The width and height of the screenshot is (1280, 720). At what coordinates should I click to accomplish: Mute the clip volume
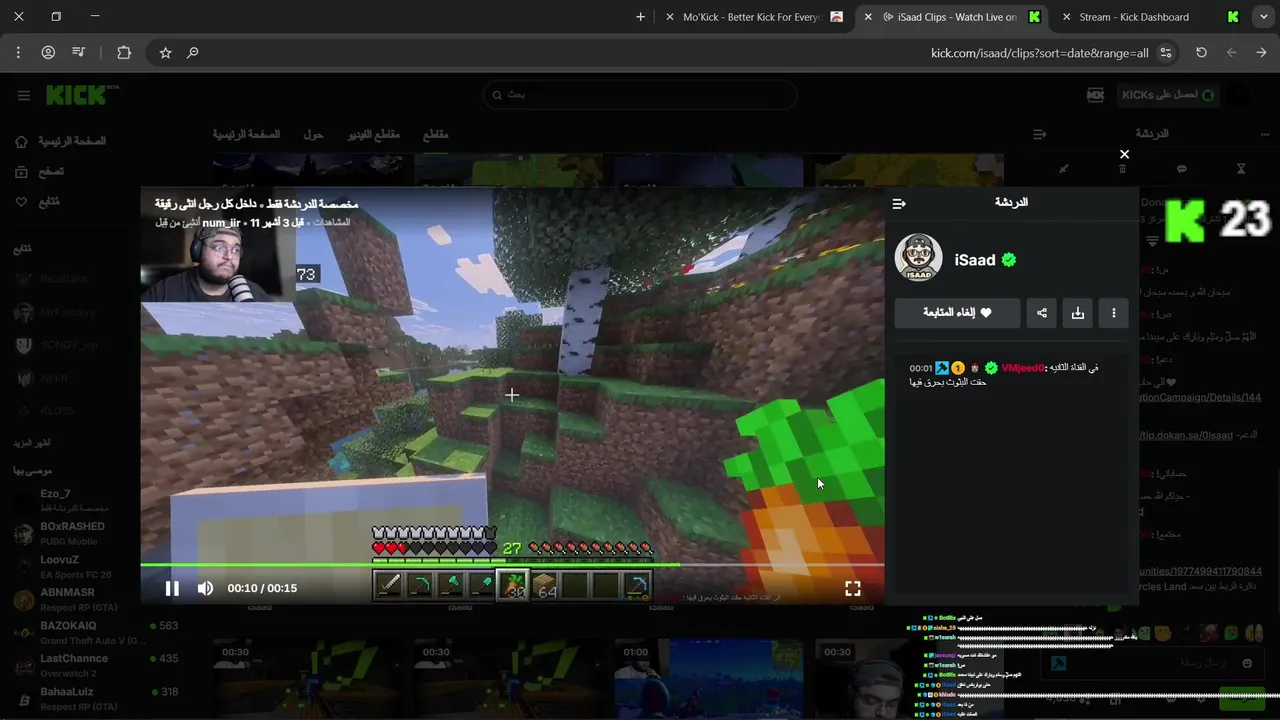point(205,588)
